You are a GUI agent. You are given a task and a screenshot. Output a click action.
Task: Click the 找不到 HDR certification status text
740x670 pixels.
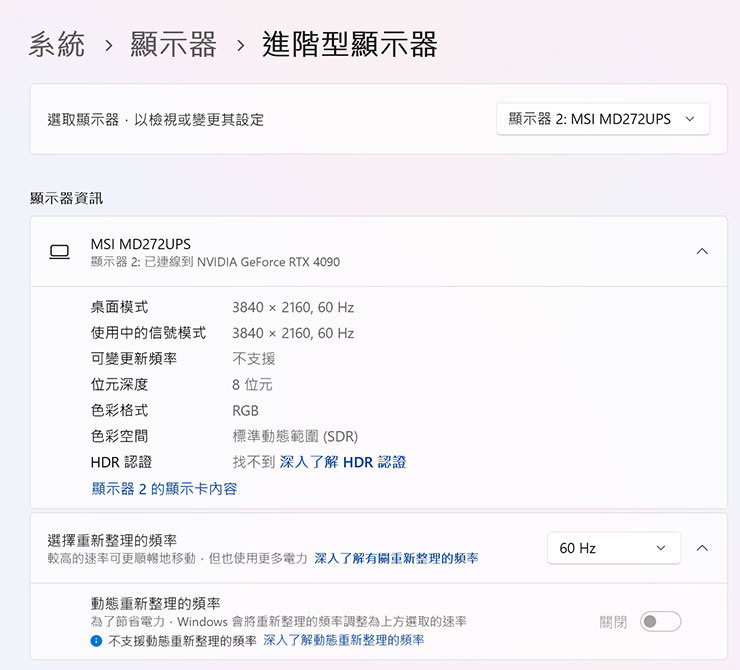point(254,462)
